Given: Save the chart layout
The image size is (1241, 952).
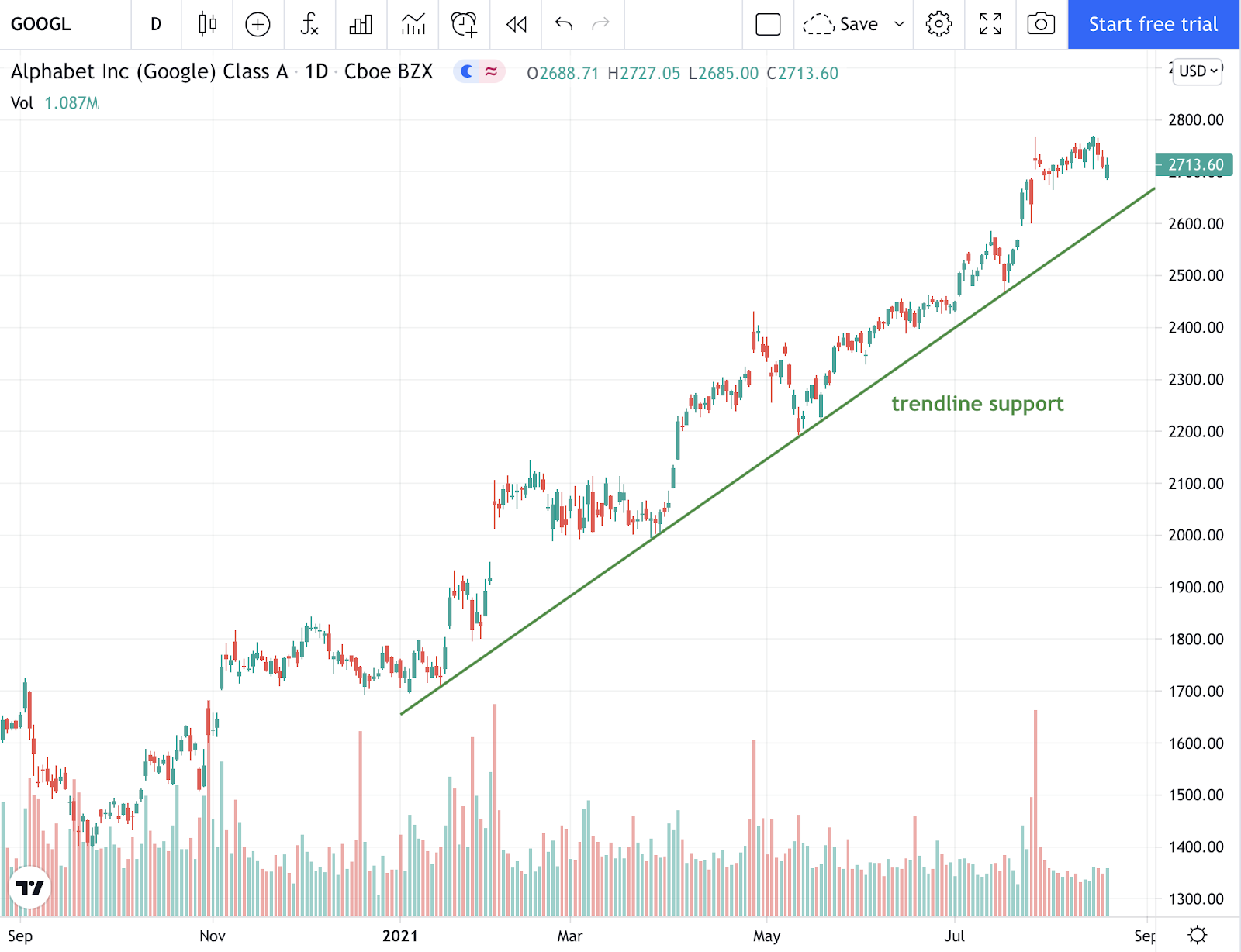Looking at the screenshot, I should [x=841, y=24].
